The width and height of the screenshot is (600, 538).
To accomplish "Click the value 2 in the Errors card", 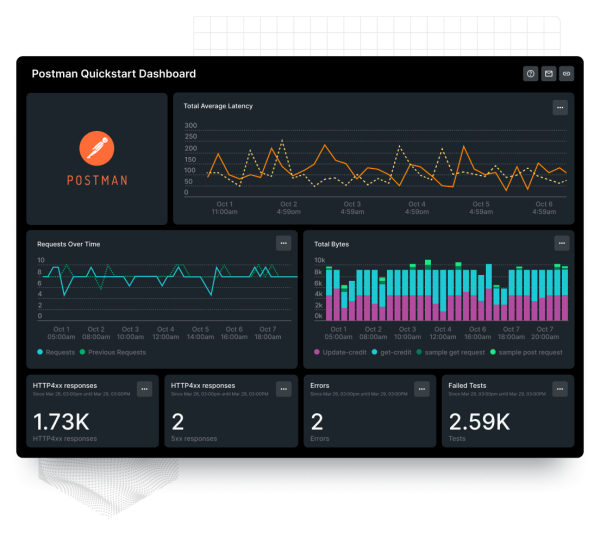I will [317, 422].
